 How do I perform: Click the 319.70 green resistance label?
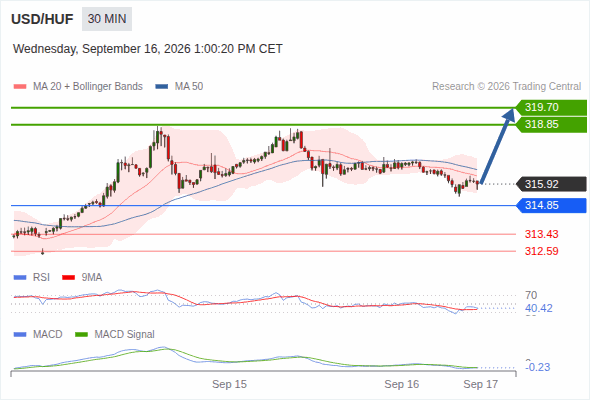pos(551,108)
